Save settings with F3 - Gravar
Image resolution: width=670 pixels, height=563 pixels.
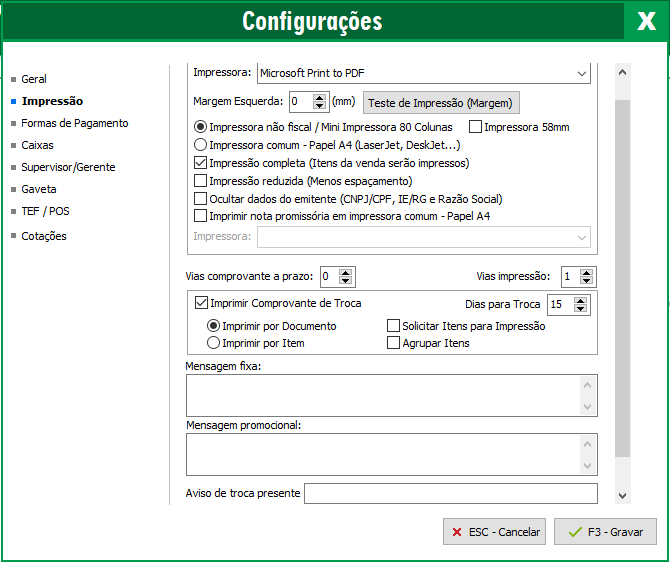(x=605, y=531)
